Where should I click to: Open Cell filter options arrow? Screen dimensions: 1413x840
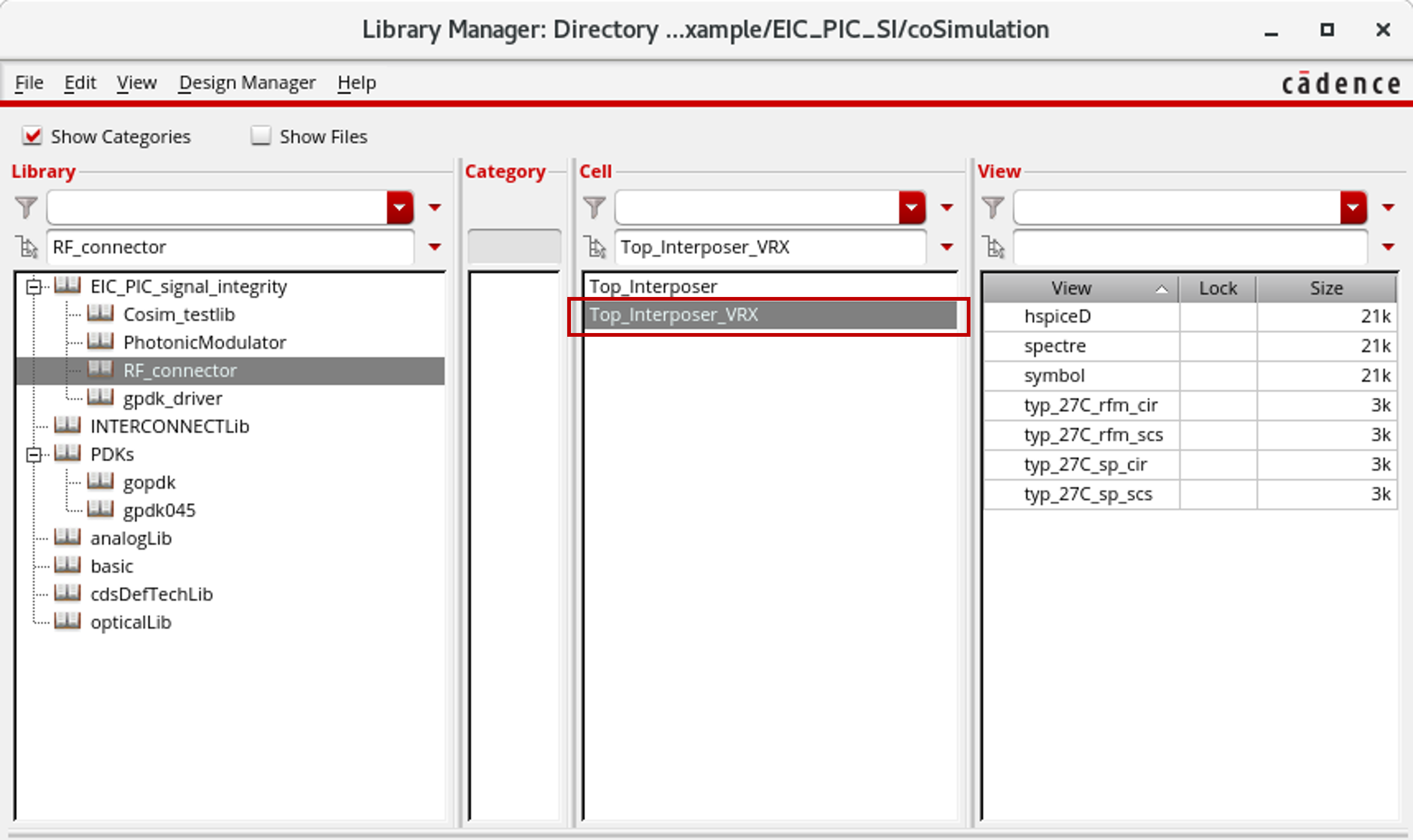pyautogui.click(x=947, y=208)
